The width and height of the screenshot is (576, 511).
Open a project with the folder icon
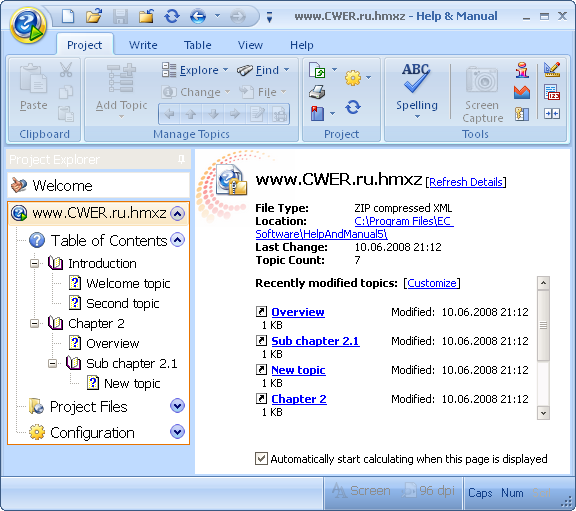94,17
